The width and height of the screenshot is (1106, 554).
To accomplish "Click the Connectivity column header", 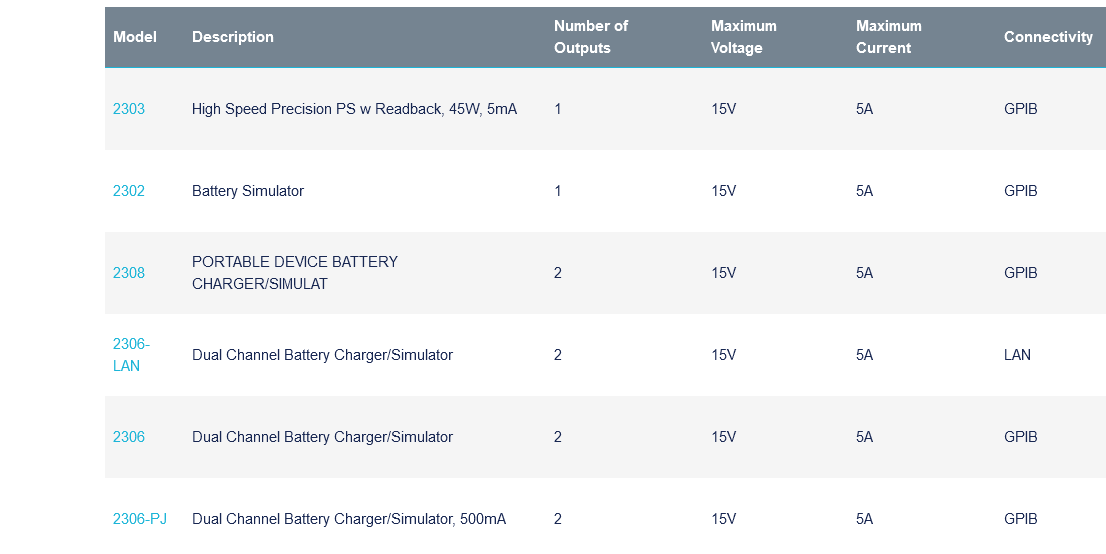I will pyautogui.click(x=1048, y=37).
